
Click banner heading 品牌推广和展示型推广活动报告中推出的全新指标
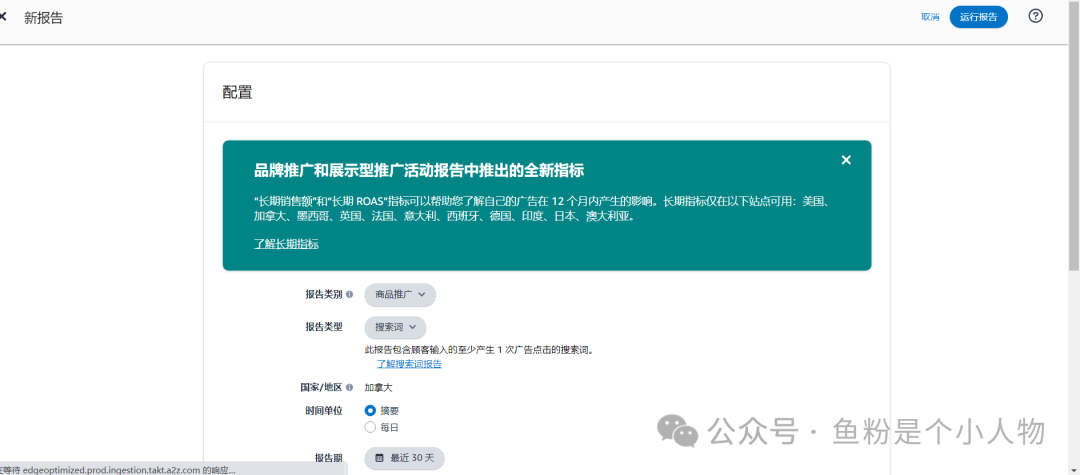pyautogui.click(x=419, y=170)
